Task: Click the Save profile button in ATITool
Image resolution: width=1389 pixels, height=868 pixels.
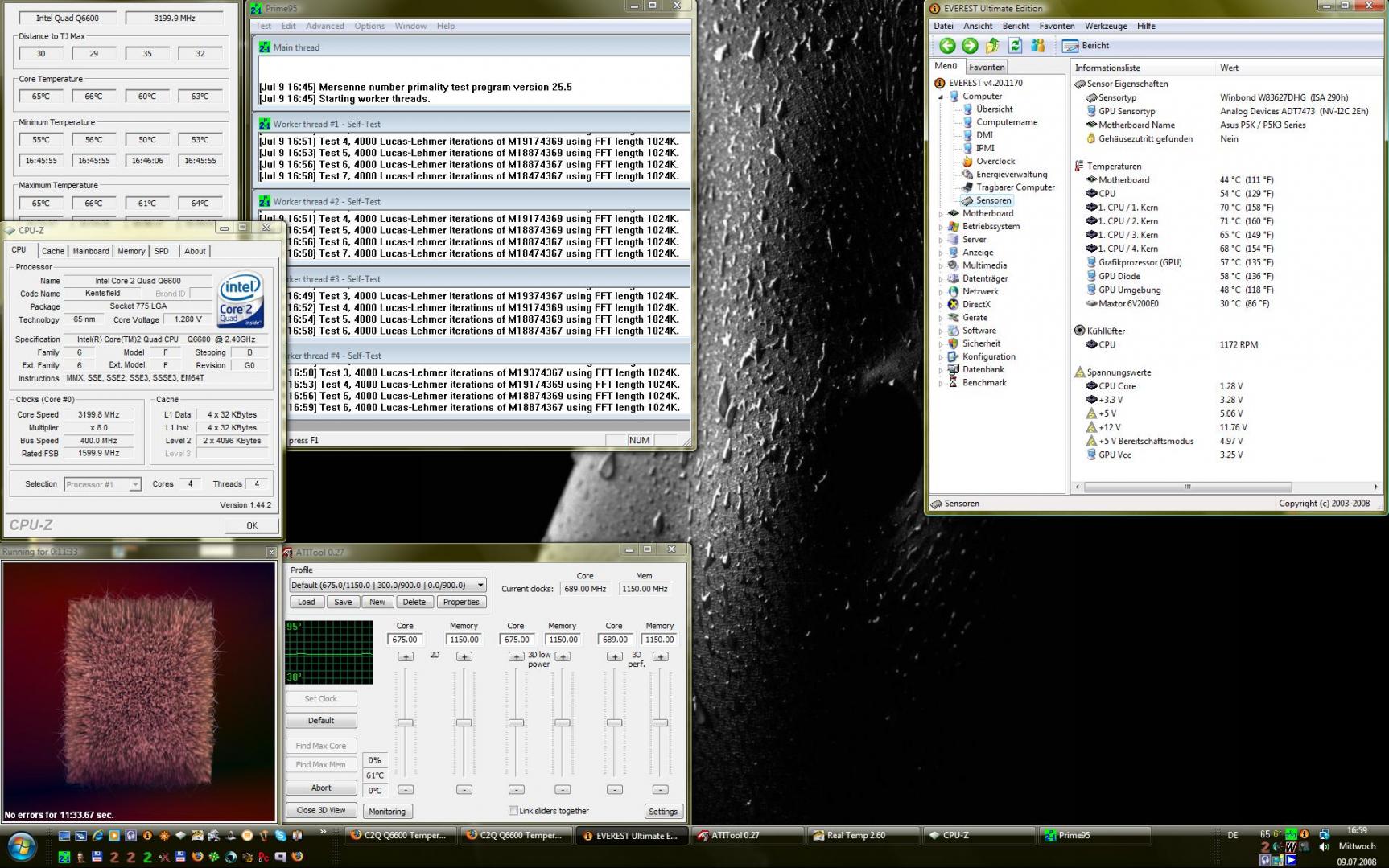Action: point(343,602)
